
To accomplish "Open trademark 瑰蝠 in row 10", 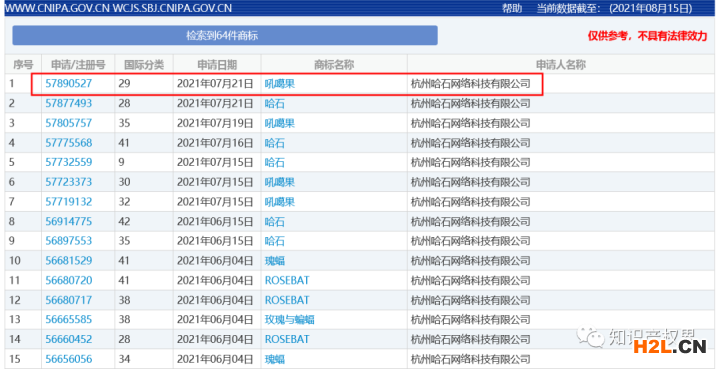I will (275, 261).
